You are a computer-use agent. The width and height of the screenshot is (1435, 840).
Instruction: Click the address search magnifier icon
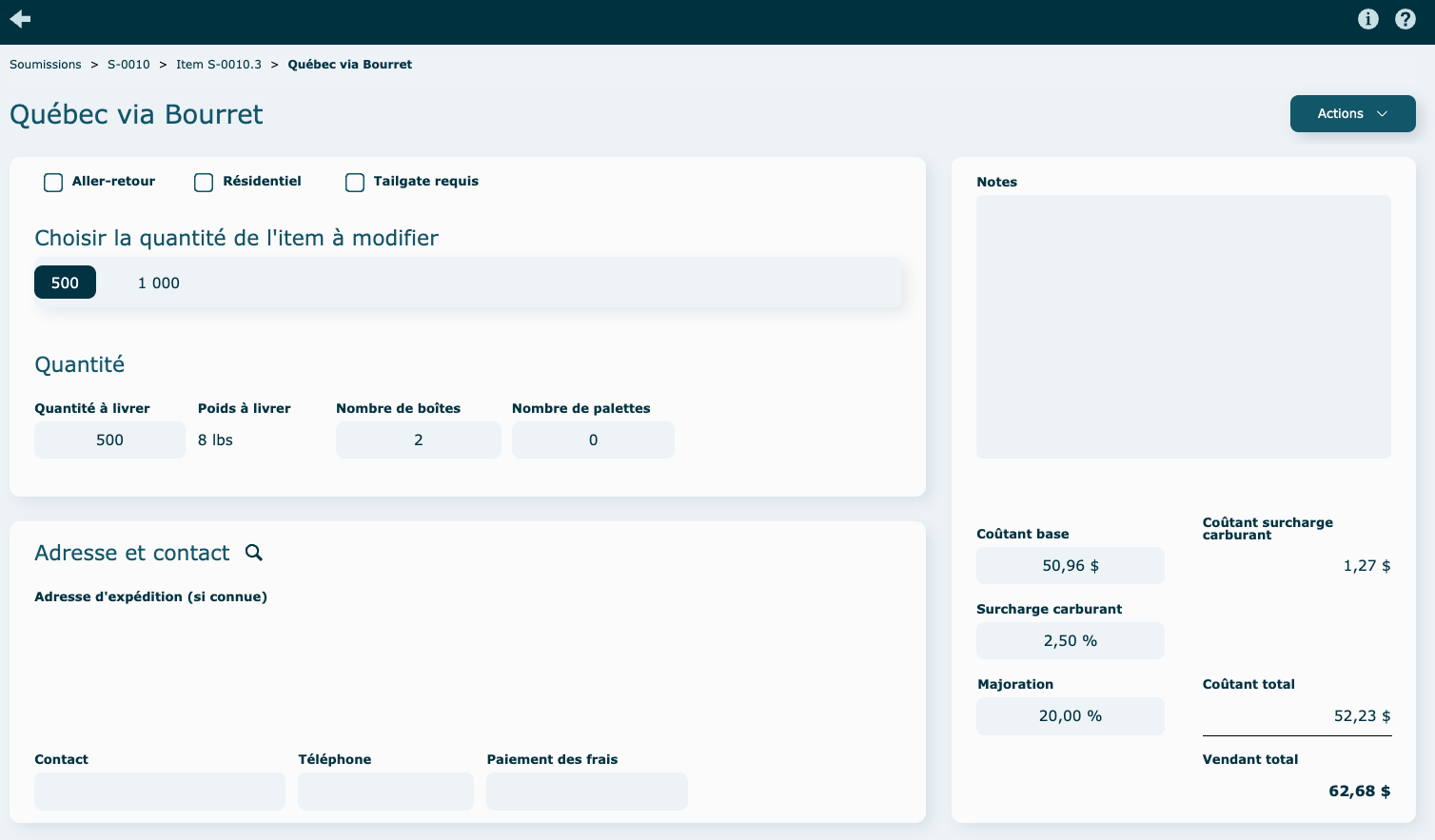pos(254,553)
